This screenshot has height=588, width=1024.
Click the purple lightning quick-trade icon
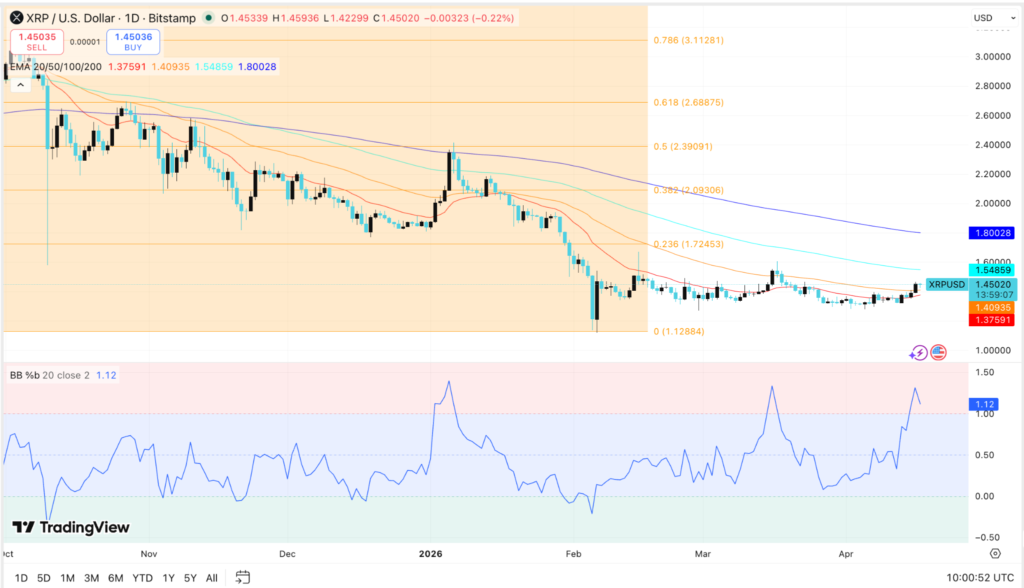click(x=919, y=351)
